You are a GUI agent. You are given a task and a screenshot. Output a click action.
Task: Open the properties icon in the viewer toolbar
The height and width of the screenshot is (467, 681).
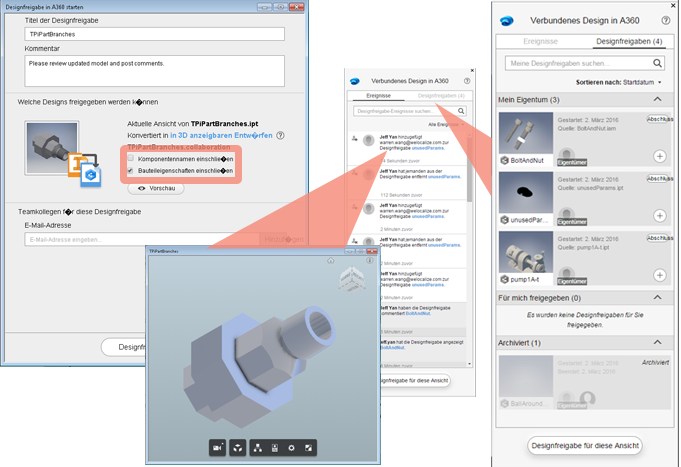tap(274, 447)
